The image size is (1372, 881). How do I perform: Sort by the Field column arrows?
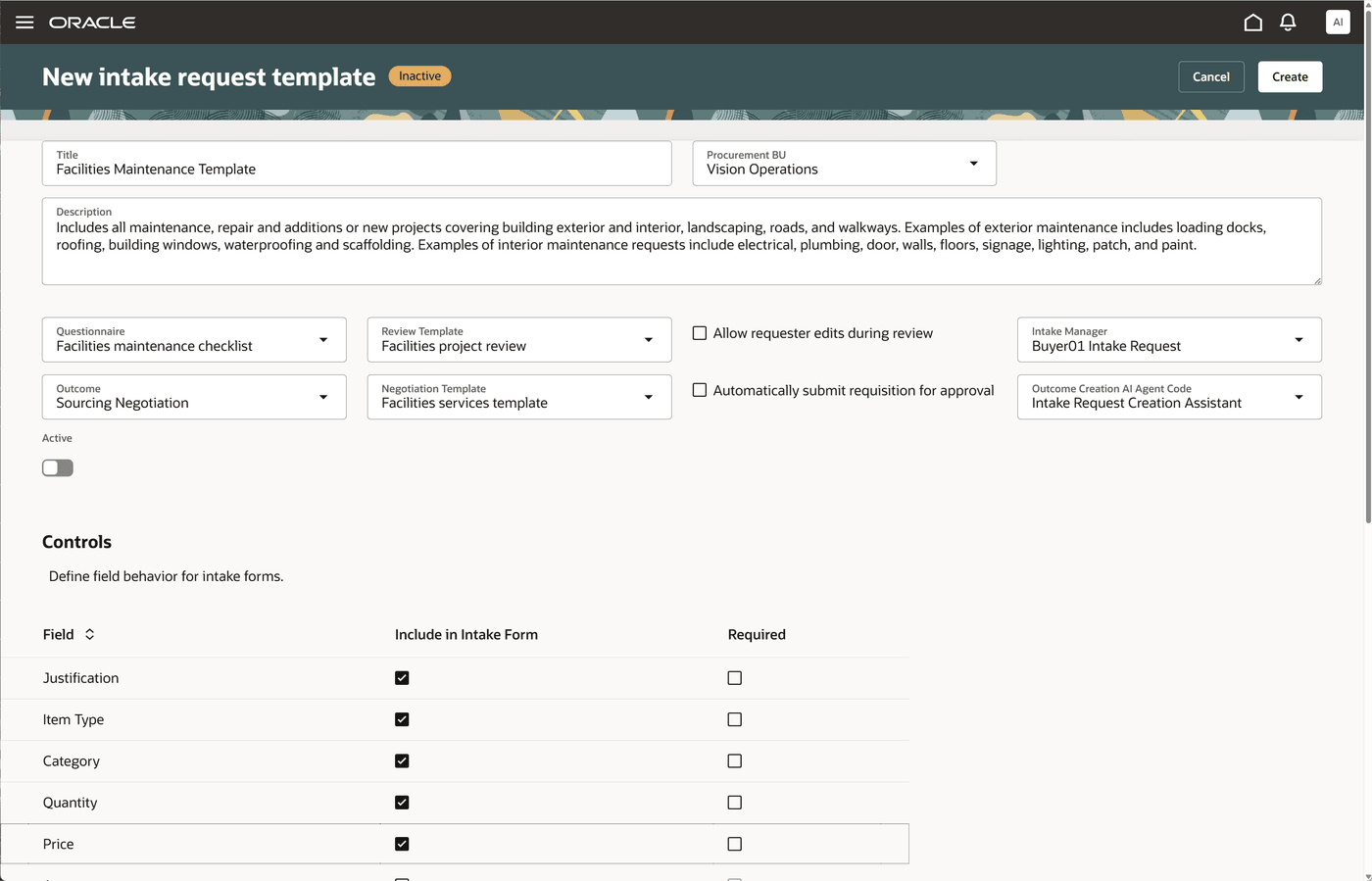pyautogui.click(x=89, y=634)
